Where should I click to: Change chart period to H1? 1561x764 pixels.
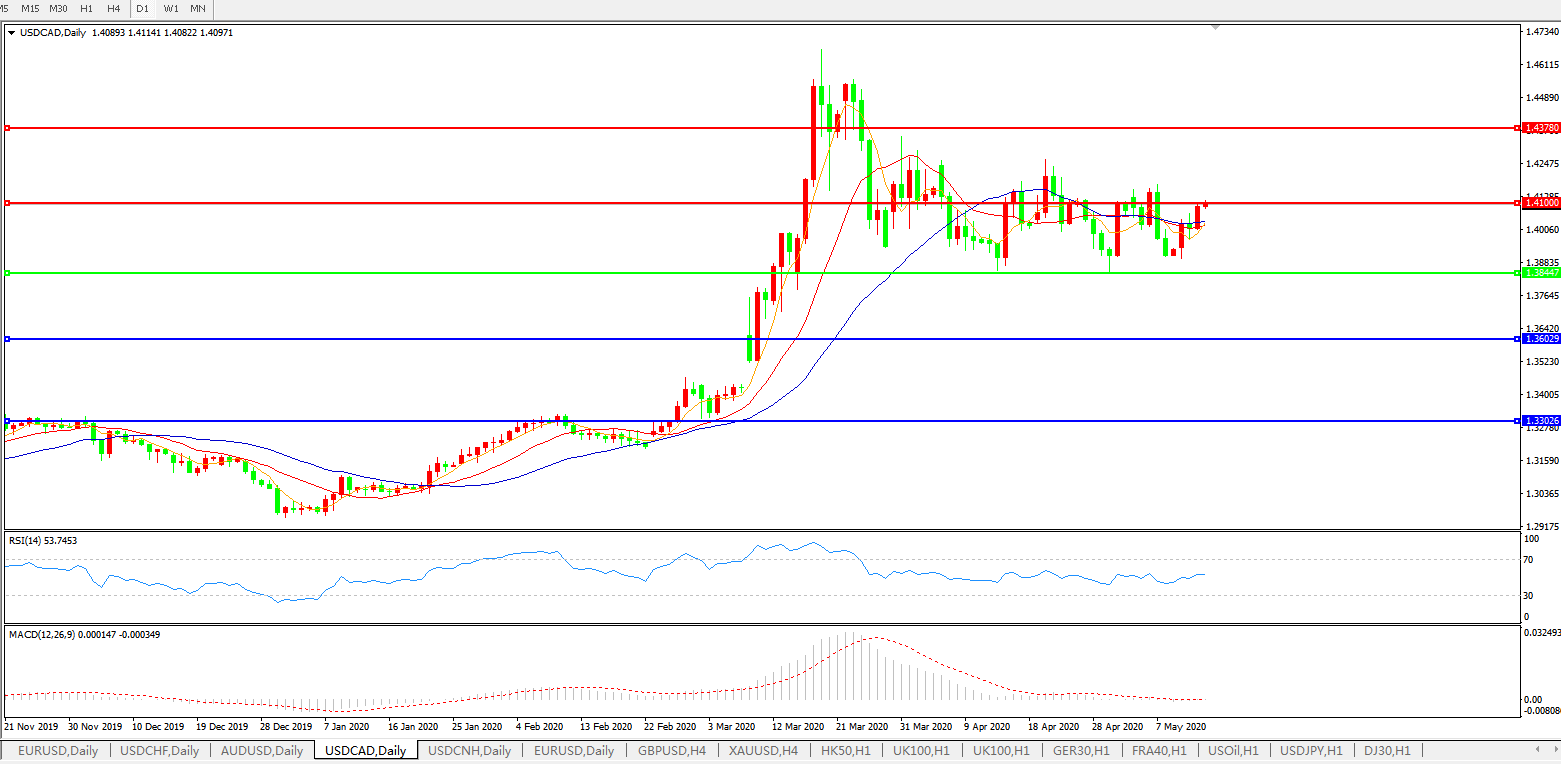[x=87, y=8]
